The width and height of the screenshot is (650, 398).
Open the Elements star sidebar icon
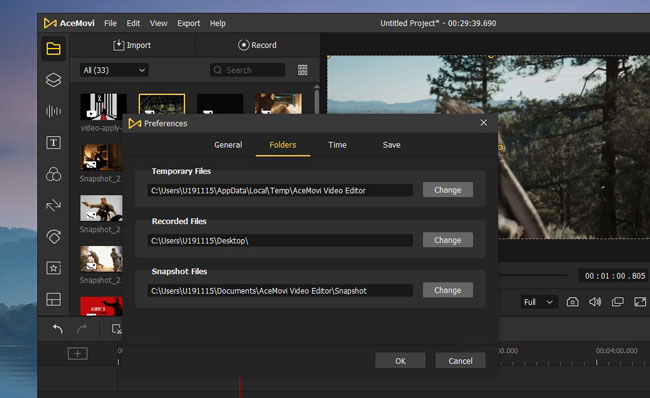click(x=53, y=268)
